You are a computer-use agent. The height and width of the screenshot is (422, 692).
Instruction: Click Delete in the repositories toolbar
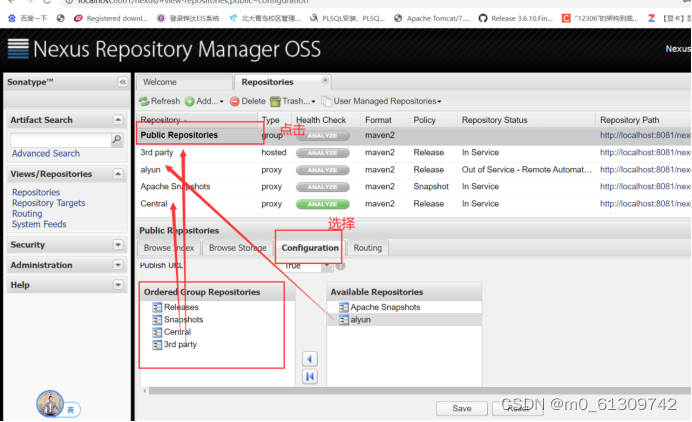(x=248, y=101)
